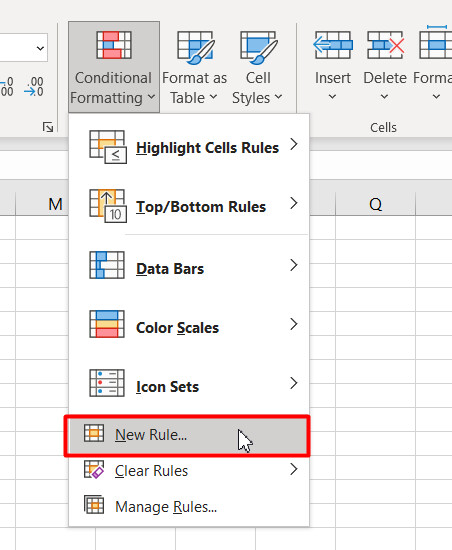
Task: Open the Icon Sets submenu arrow
Action: point(294,383)
